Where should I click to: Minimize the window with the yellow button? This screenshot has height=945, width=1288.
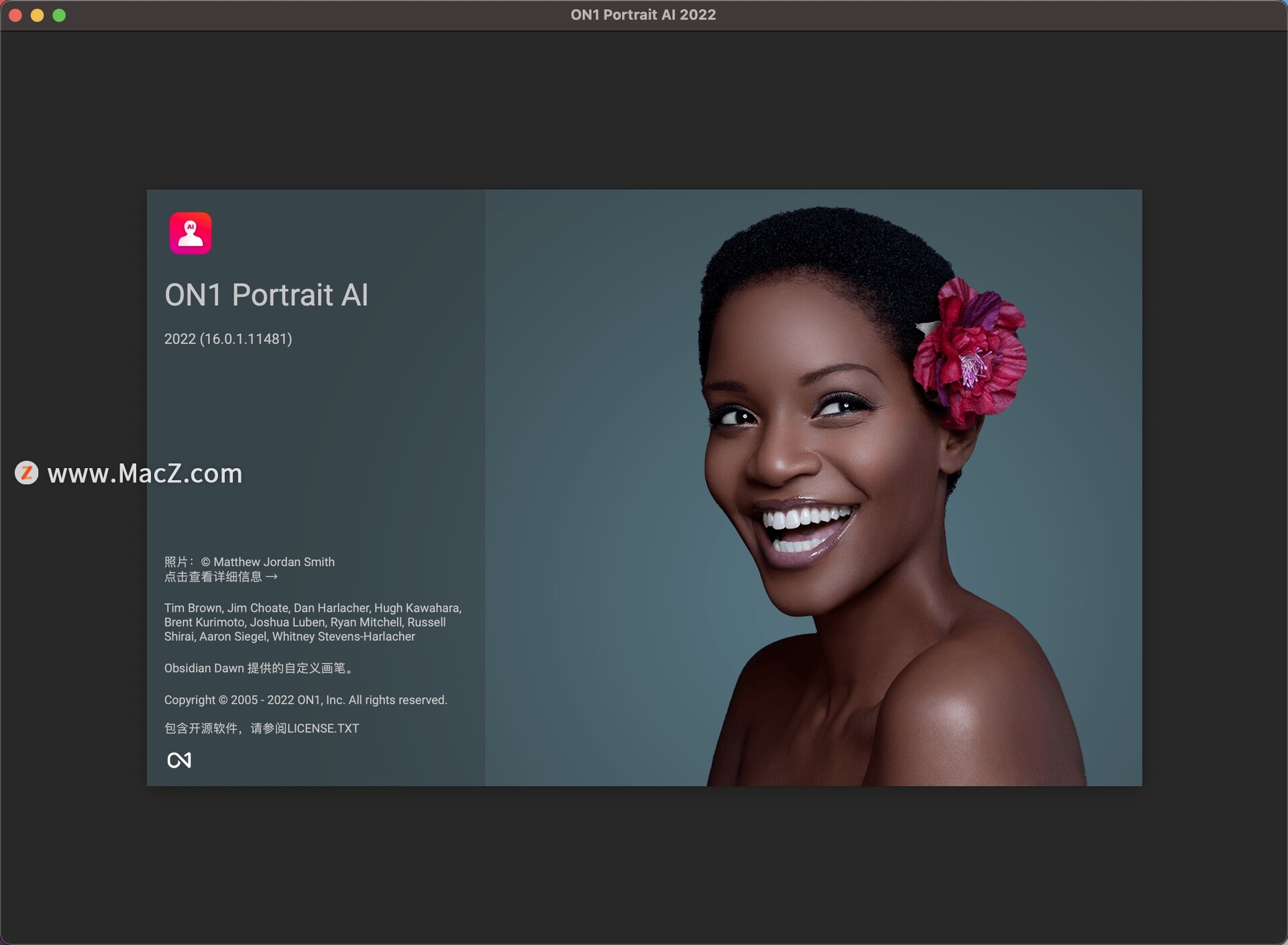tap(38, 15)
